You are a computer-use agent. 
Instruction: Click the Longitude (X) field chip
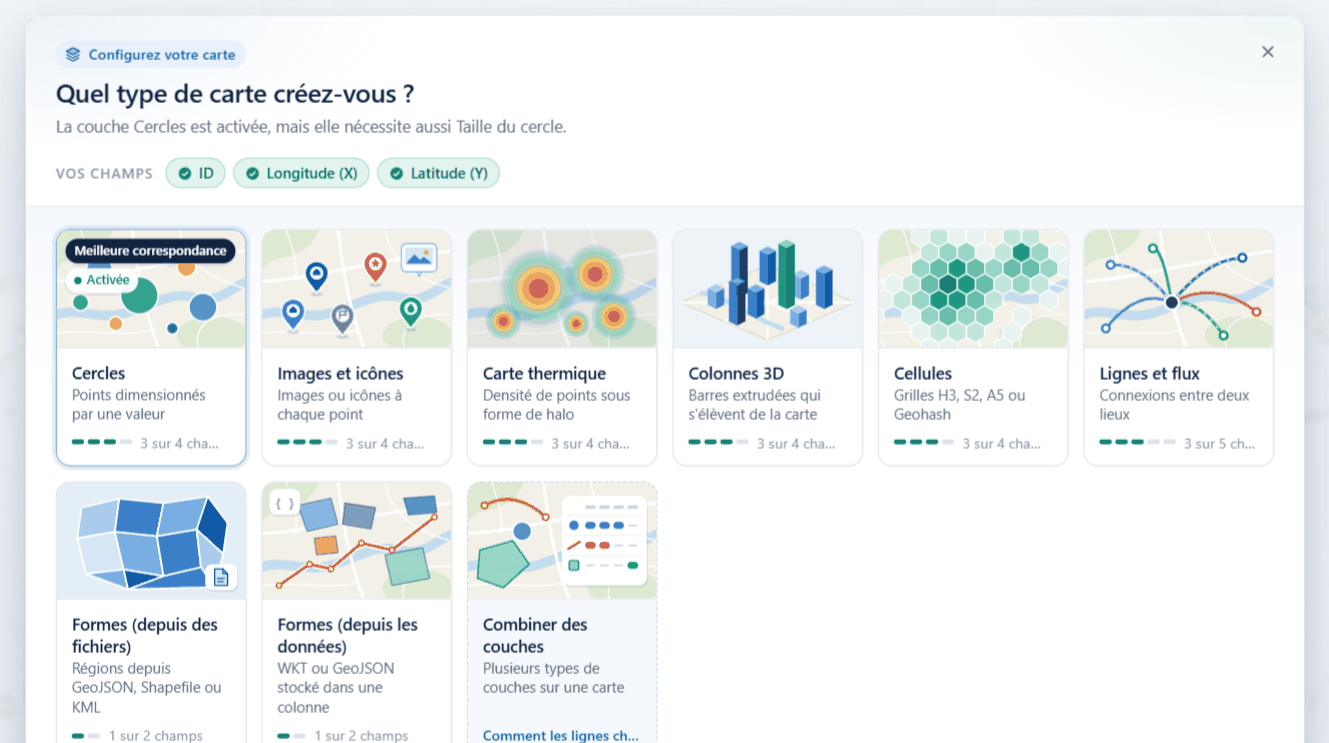tap(301, 173)
